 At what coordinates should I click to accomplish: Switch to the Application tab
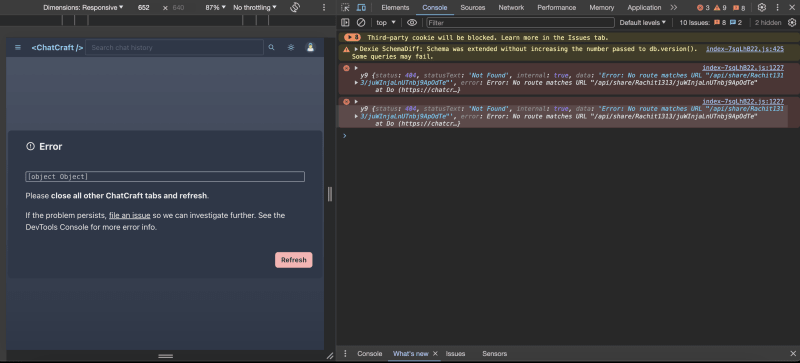coord(644,8)
